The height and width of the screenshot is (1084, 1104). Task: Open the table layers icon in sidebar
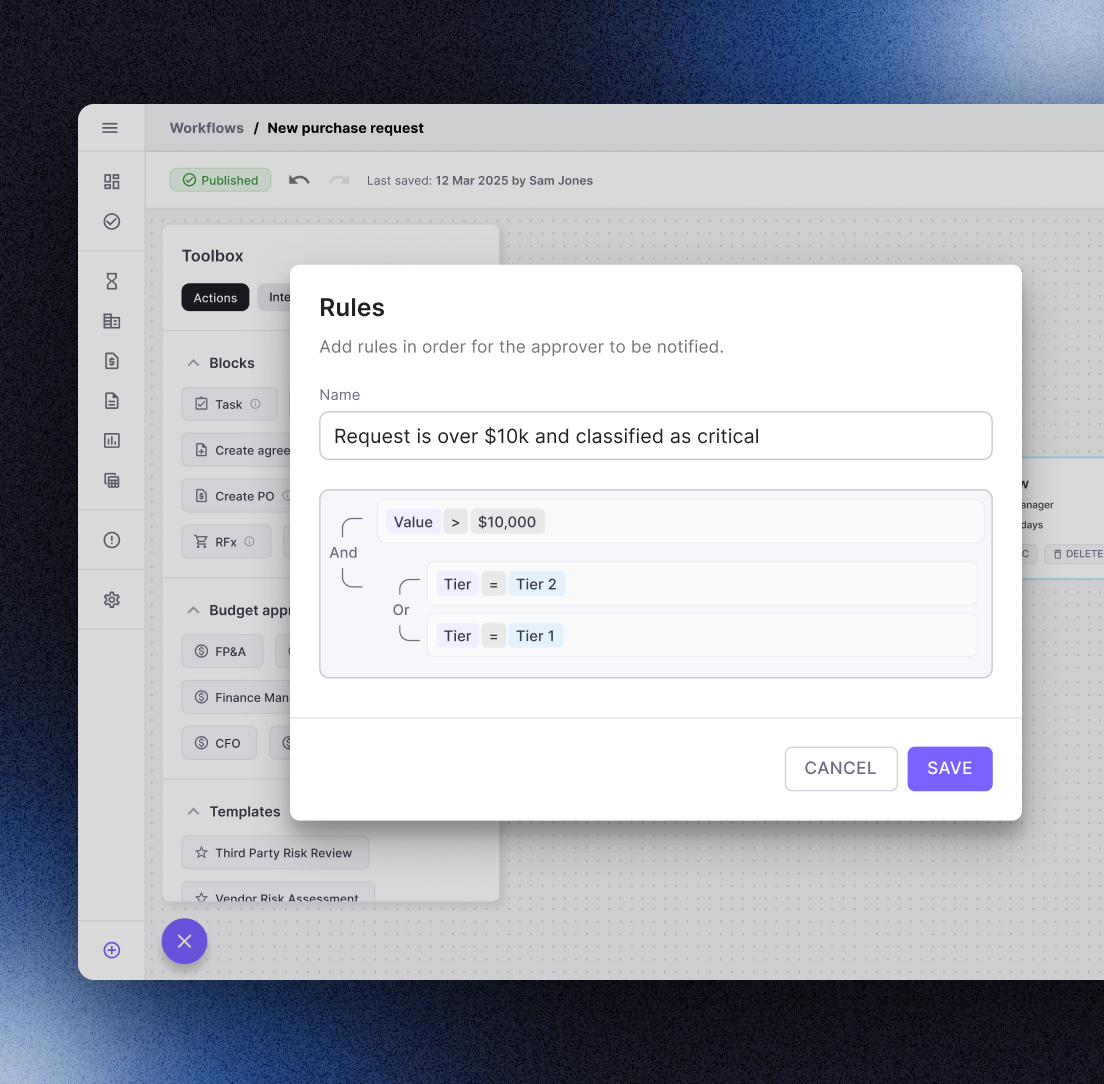pos(111,481)
